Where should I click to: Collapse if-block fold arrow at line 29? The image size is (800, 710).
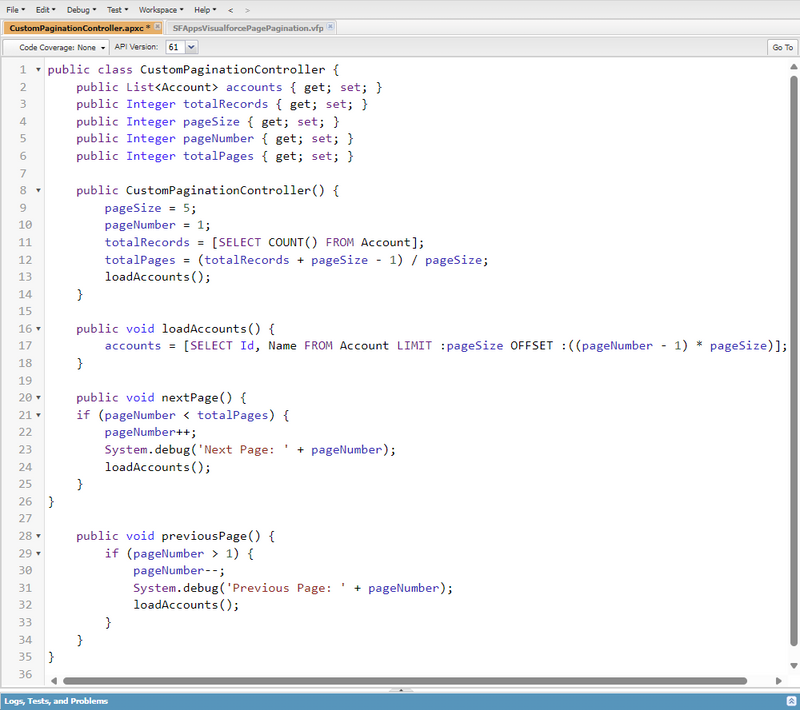click(38, 553)
